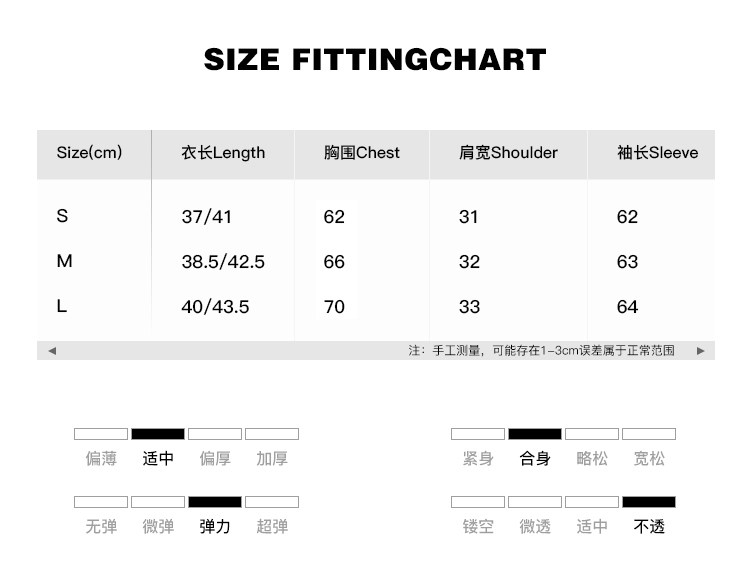Click the black box above 合身
The width and height of the screenshot is (750, 570).
click(x=535, y=434)
